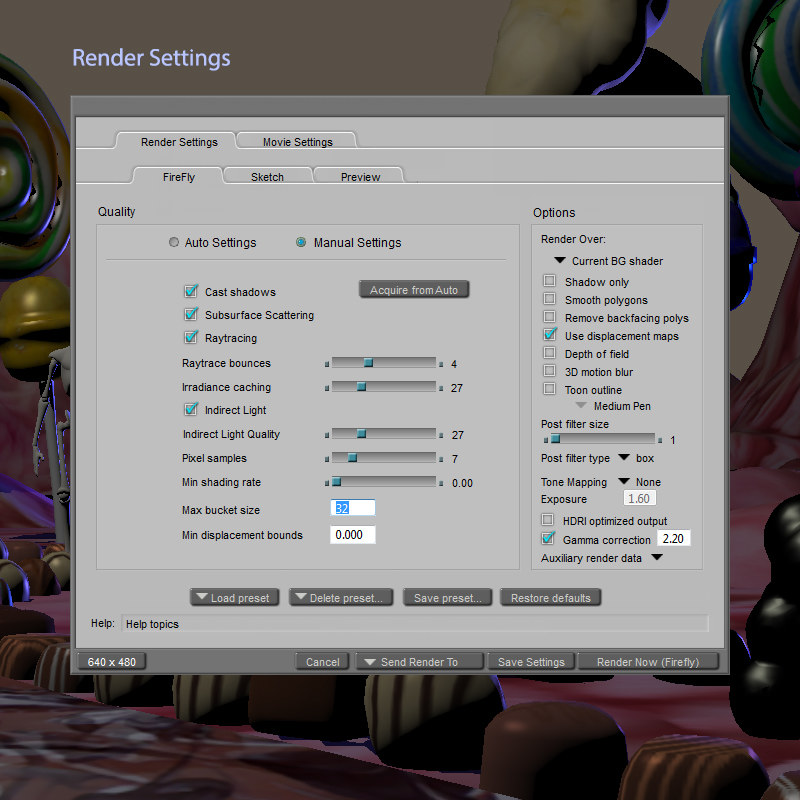
Task: Enable the Toon outline checkbox
Action: 549,389
